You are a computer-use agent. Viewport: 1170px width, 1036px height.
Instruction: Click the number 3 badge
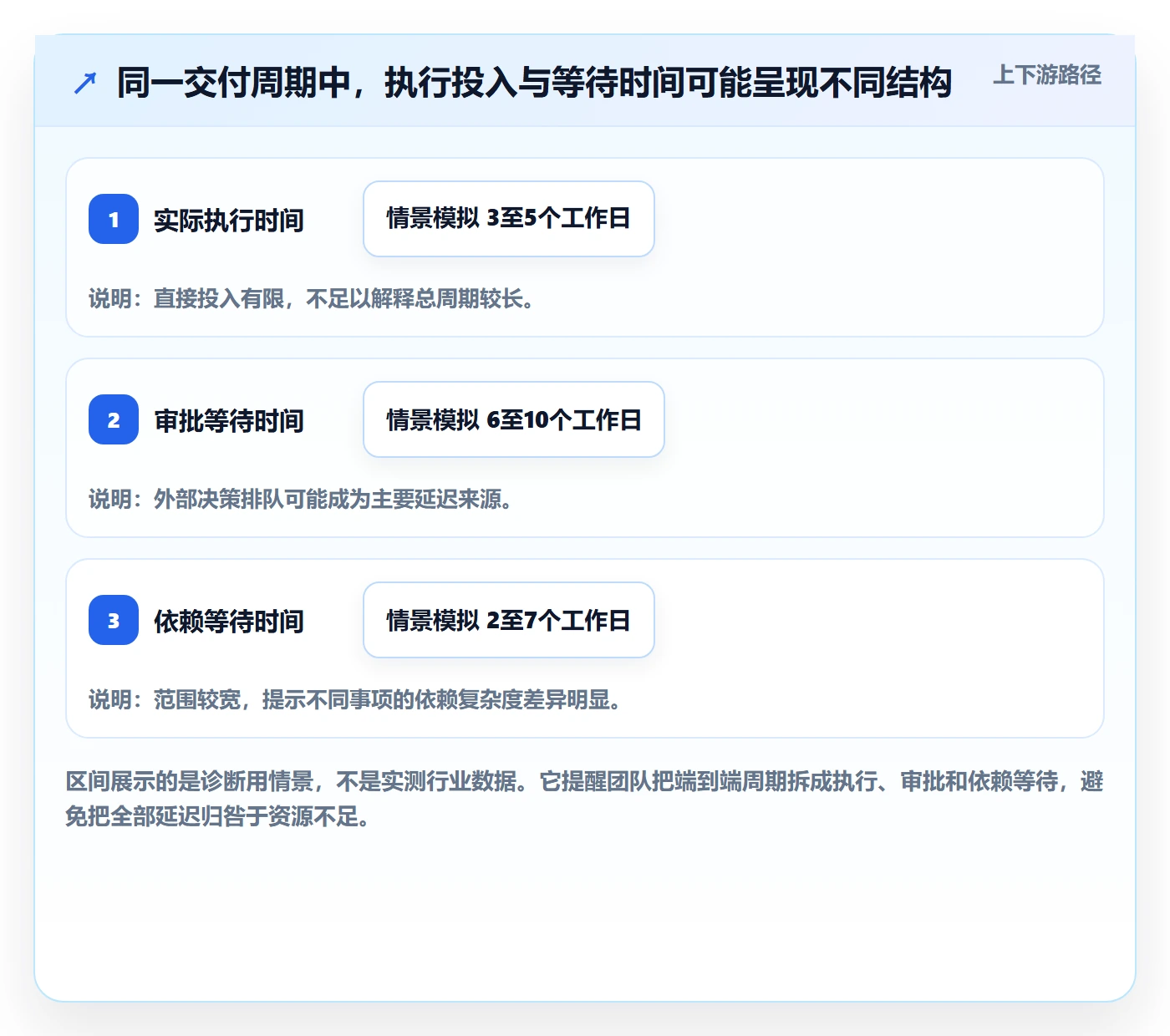114,620
